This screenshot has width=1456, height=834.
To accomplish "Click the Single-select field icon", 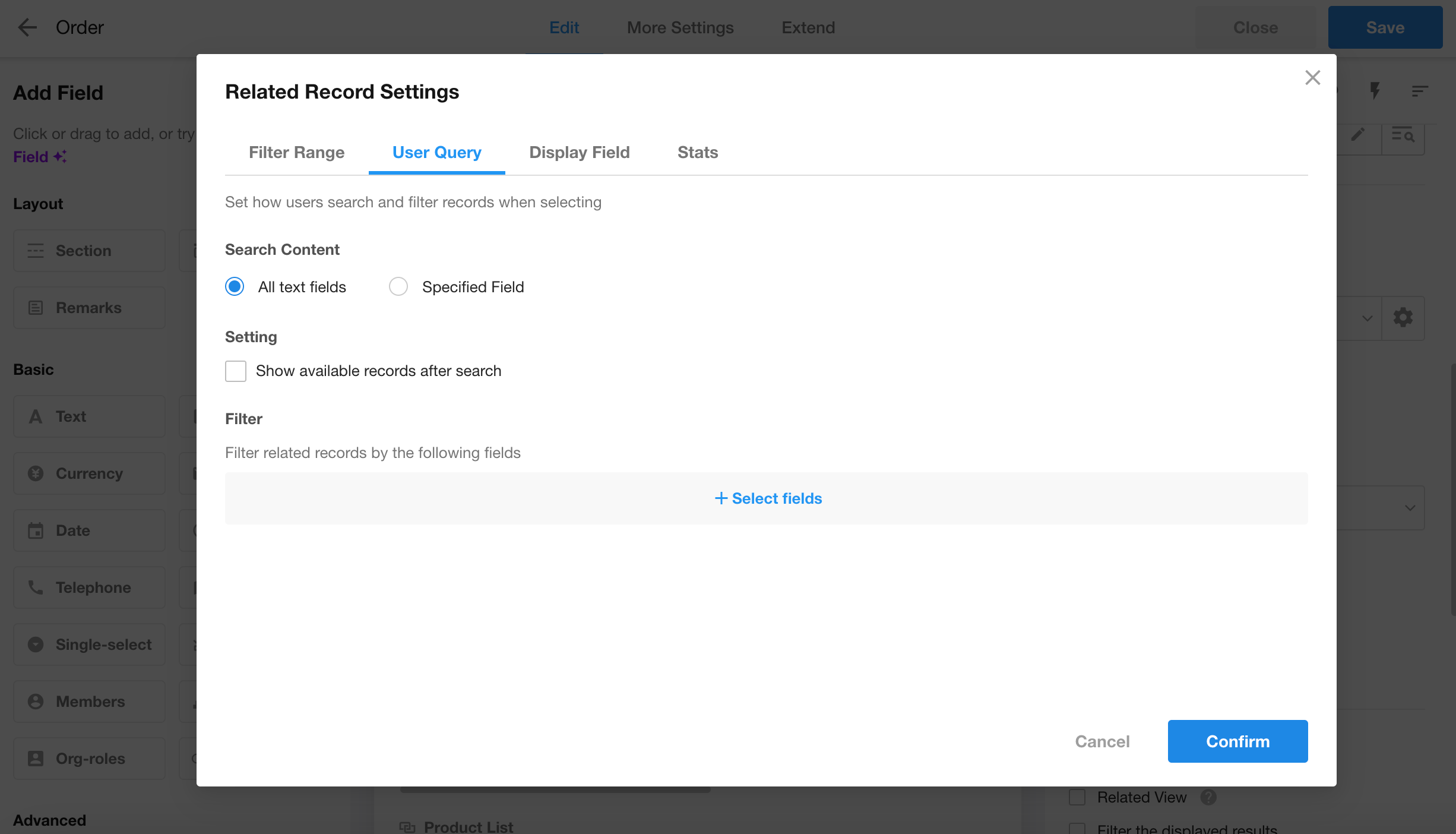I will [36, 645].
